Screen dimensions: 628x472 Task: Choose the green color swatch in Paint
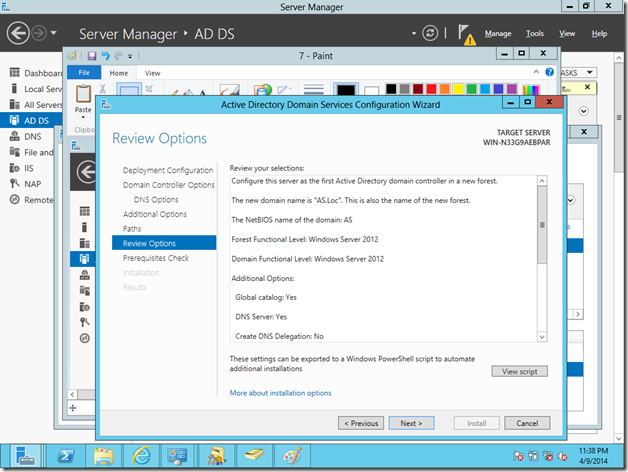[471, 89]
